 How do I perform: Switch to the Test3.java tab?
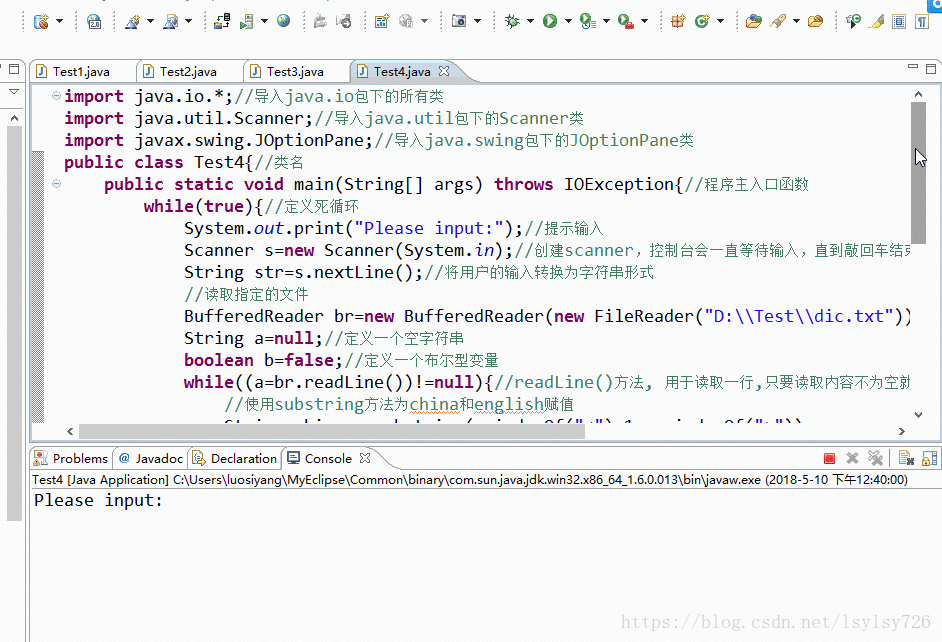(x=295, y=71)
